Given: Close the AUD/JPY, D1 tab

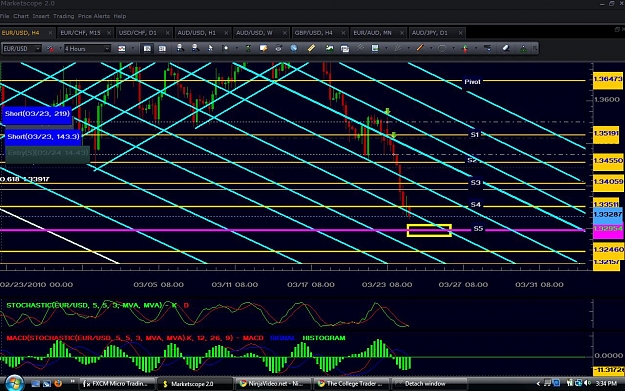Looking at the screenshot, I should (x=460, y=33).
